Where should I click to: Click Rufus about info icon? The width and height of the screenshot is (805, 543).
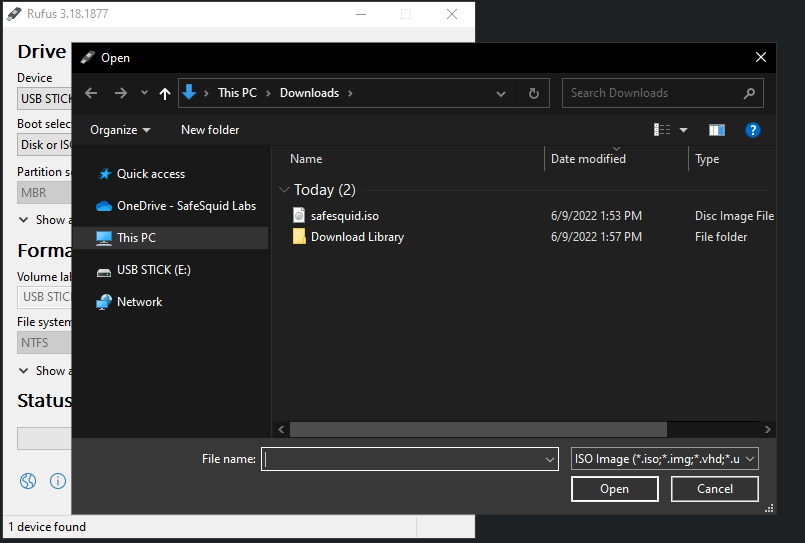point(58,481)
